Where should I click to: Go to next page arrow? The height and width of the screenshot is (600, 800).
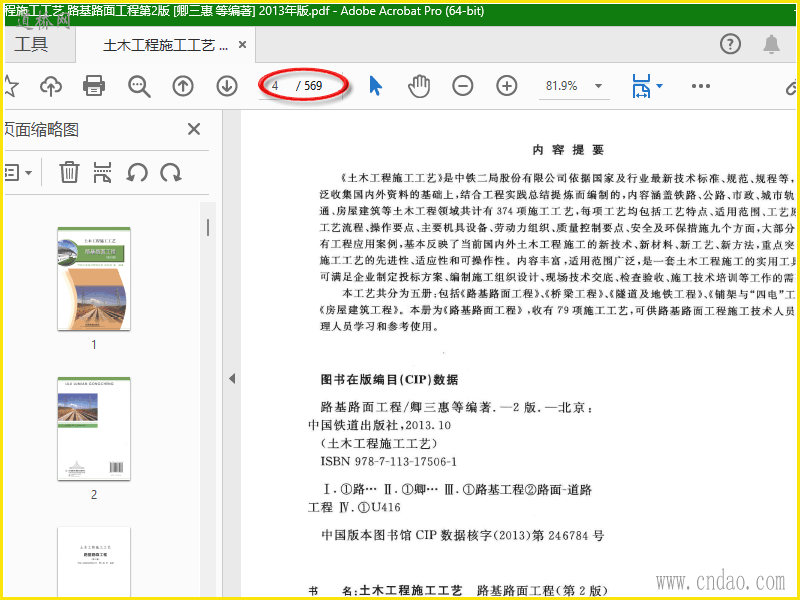click(x=227, y=86)
